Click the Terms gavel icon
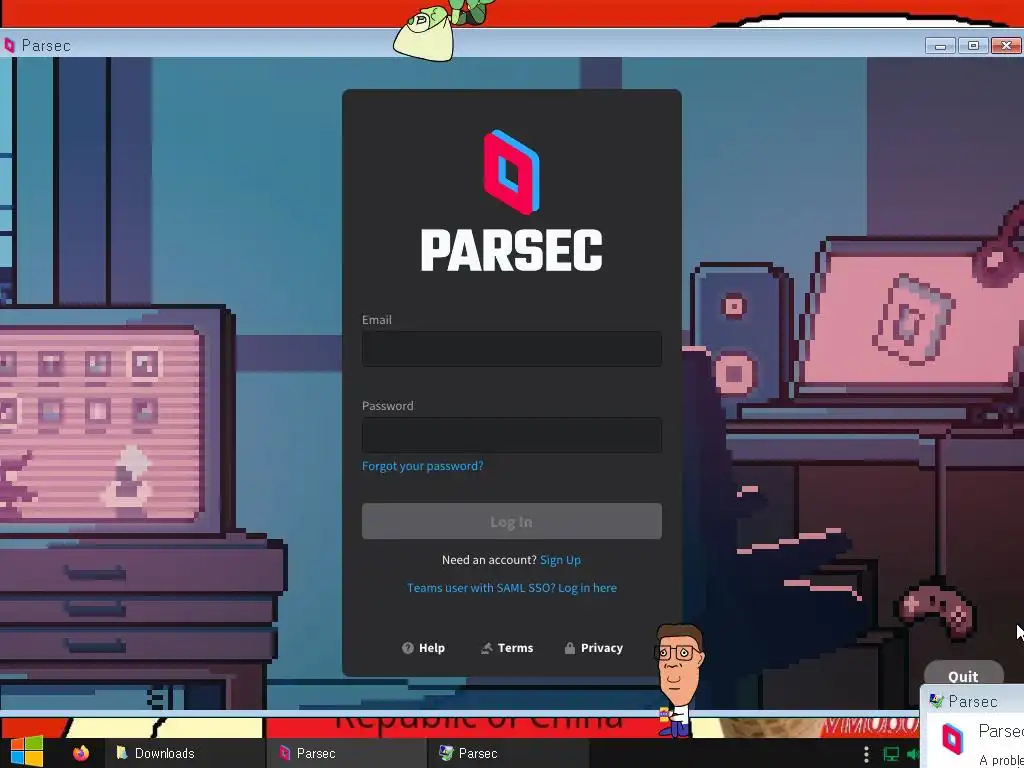The image size is (1024, 768). point(487,648)
